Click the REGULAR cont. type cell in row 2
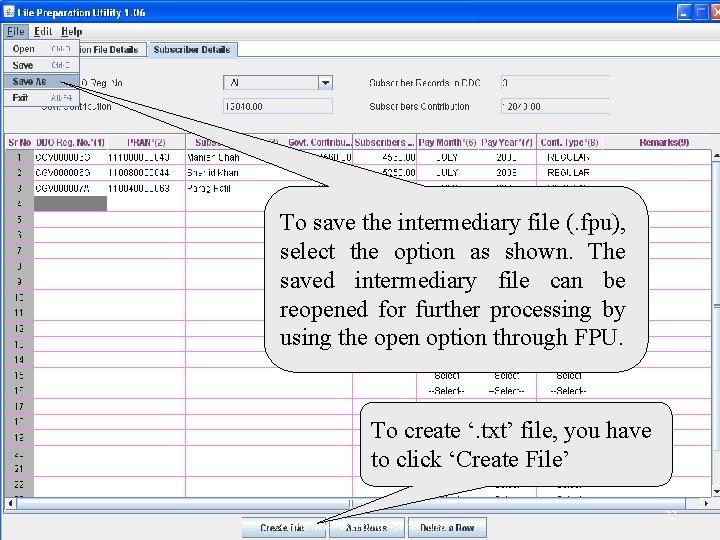The height and width of the screenshot is (540, 720). pyautogui.click(x=569, y=173)
